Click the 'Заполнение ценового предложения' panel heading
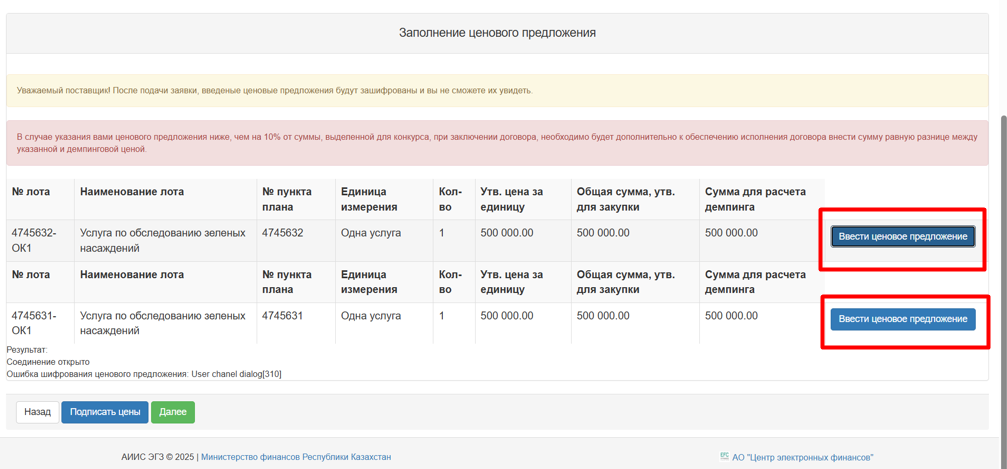The image size is (1007, 469). (x=497, y=33)
